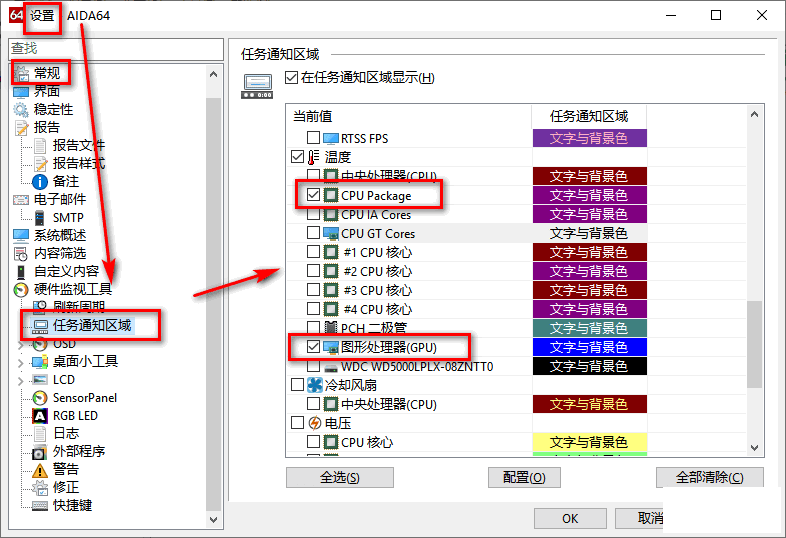786x538 pixels.
Task: Click the blue swatch for 图形处理器(GPU)
Action: pyautogui.click(x=590, y=347)
